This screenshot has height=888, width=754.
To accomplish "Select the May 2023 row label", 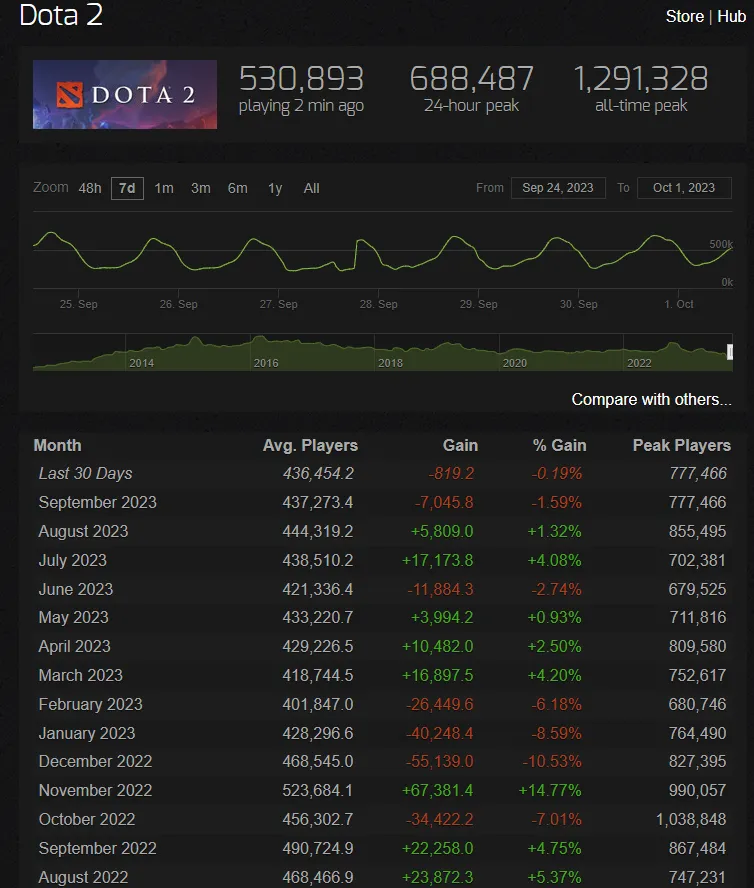I will [x=73, y=617].
